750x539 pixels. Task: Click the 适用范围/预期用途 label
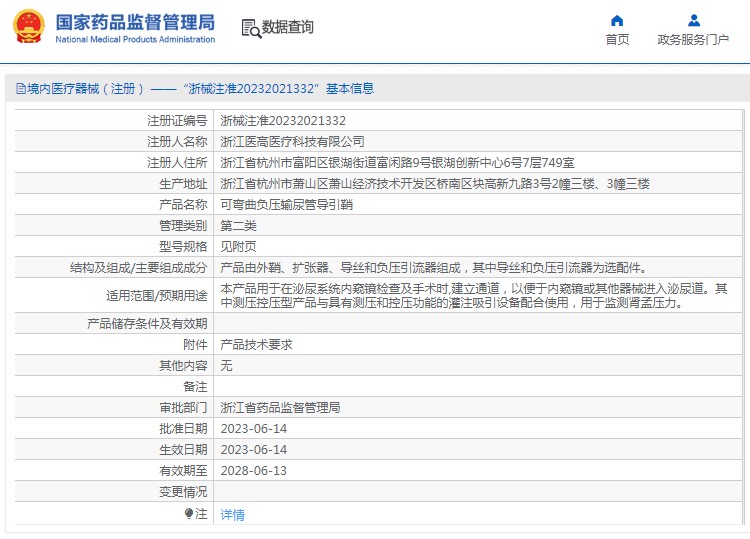click(x=156, y=296)
